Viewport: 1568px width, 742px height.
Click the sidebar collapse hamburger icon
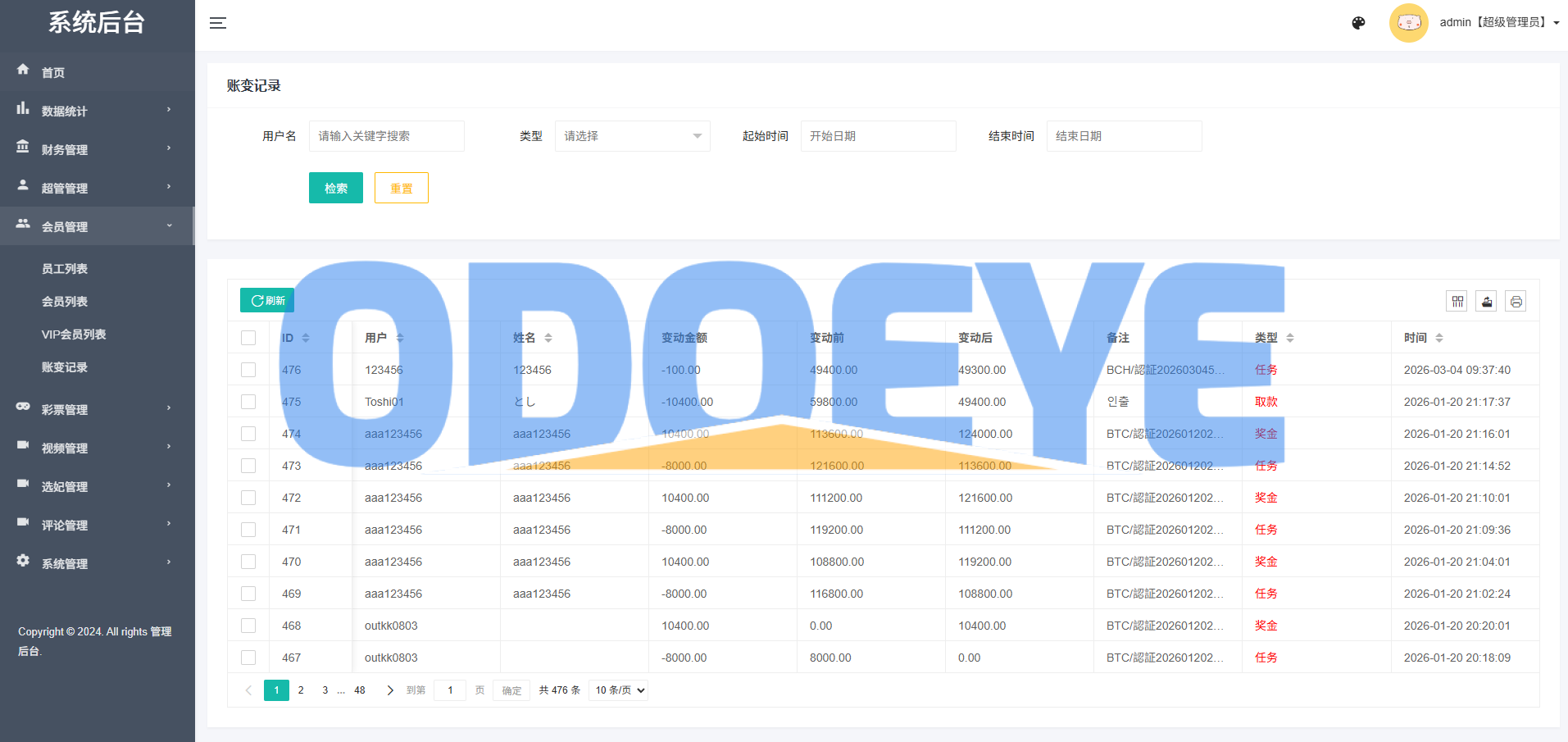click(218, 23)
